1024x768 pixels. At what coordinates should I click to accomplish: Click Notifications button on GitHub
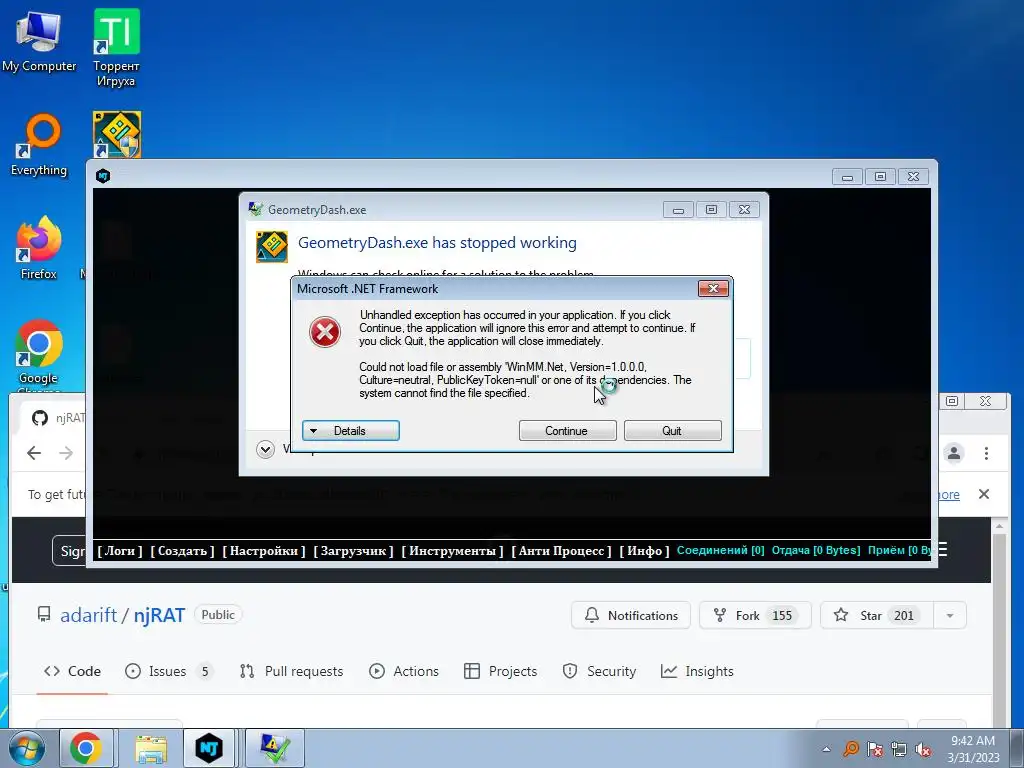click(631, 615)
